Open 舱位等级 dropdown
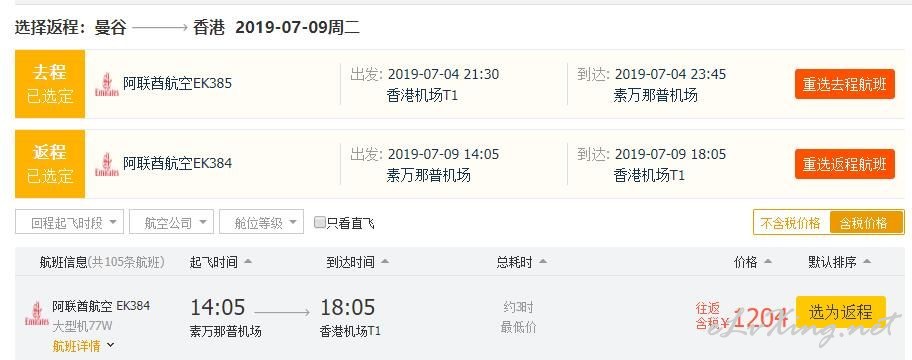The image size is (912, 360). 262,222
